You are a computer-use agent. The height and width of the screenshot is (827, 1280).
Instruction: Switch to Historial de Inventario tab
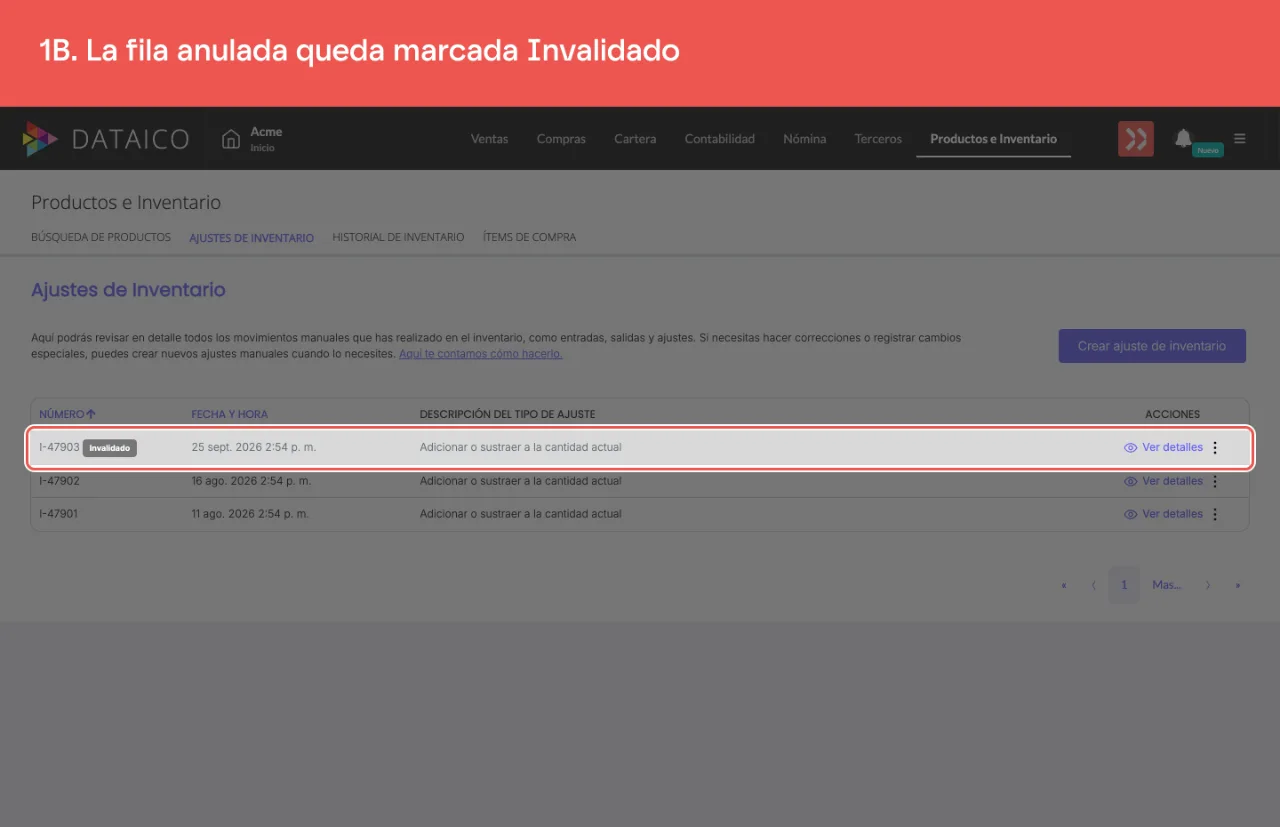pos(398,238)
